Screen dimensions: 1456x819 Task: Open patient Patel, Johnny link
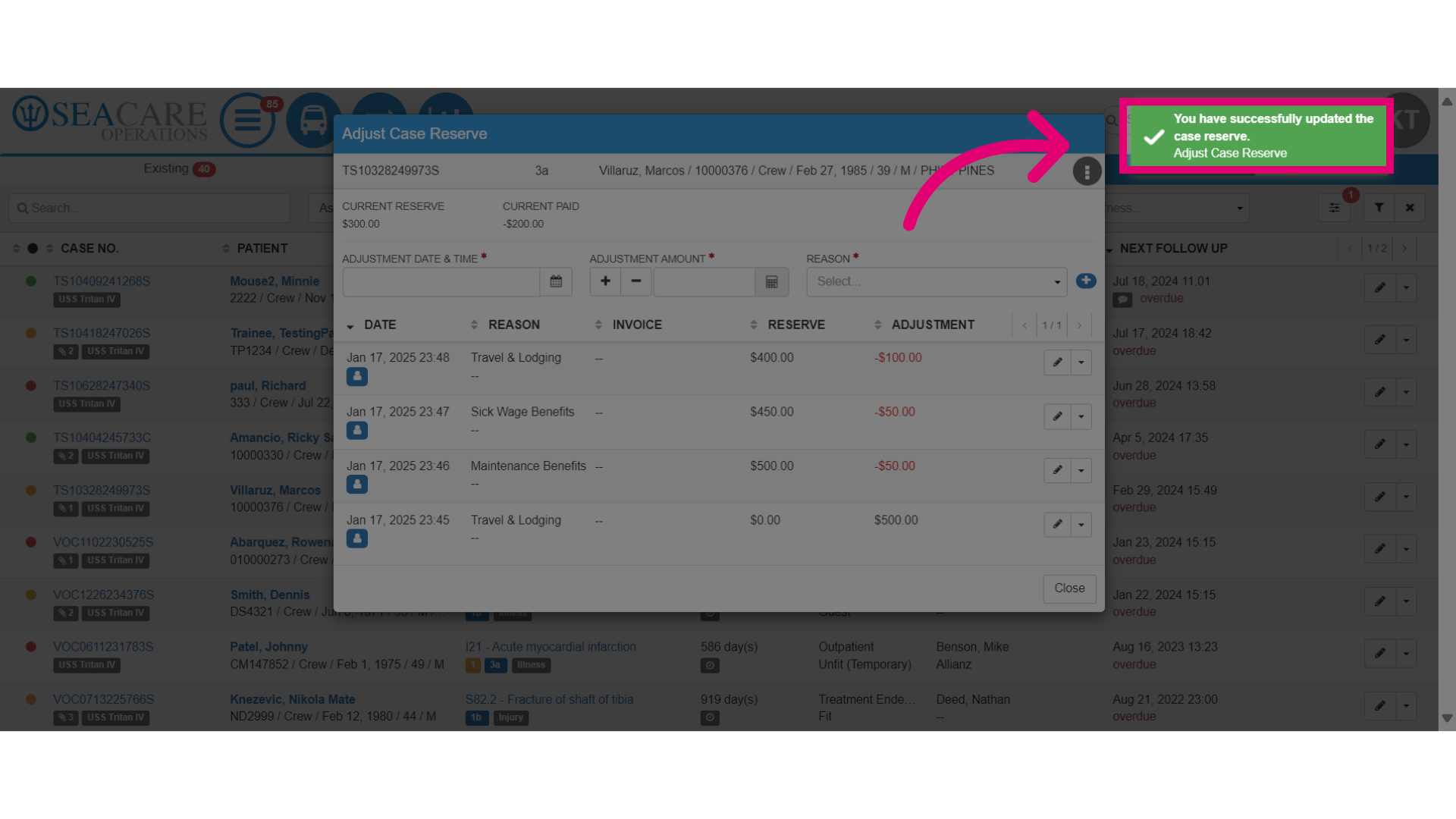(268, 647)
